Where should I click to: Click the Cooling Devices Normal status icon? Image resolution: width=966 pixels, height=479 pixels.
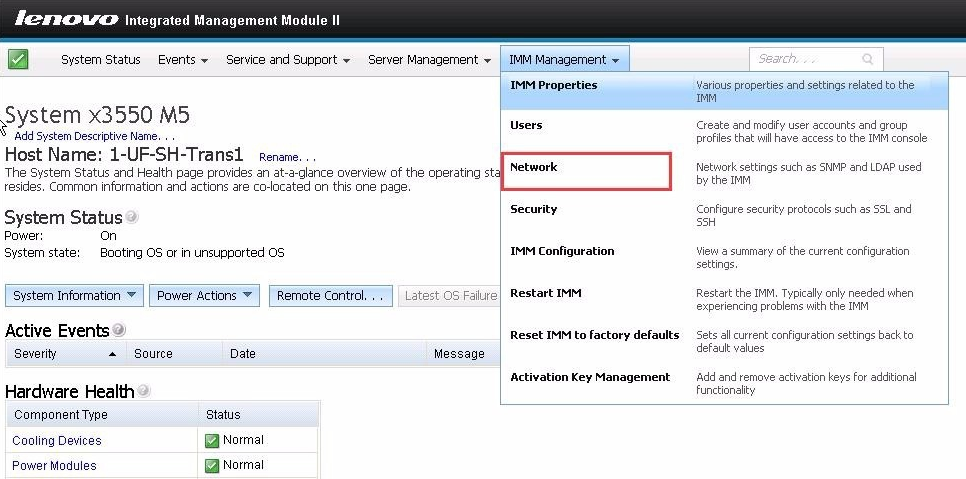click(212, 440)
